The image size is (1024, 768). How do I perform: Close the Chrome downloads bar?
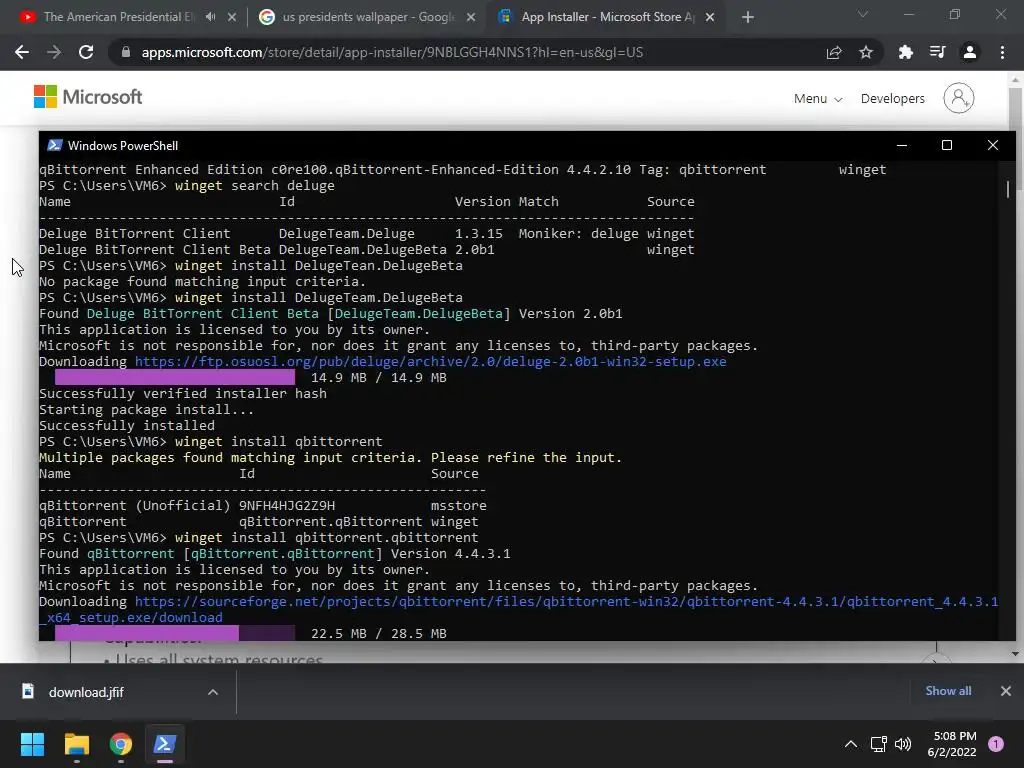point(1006,691)
